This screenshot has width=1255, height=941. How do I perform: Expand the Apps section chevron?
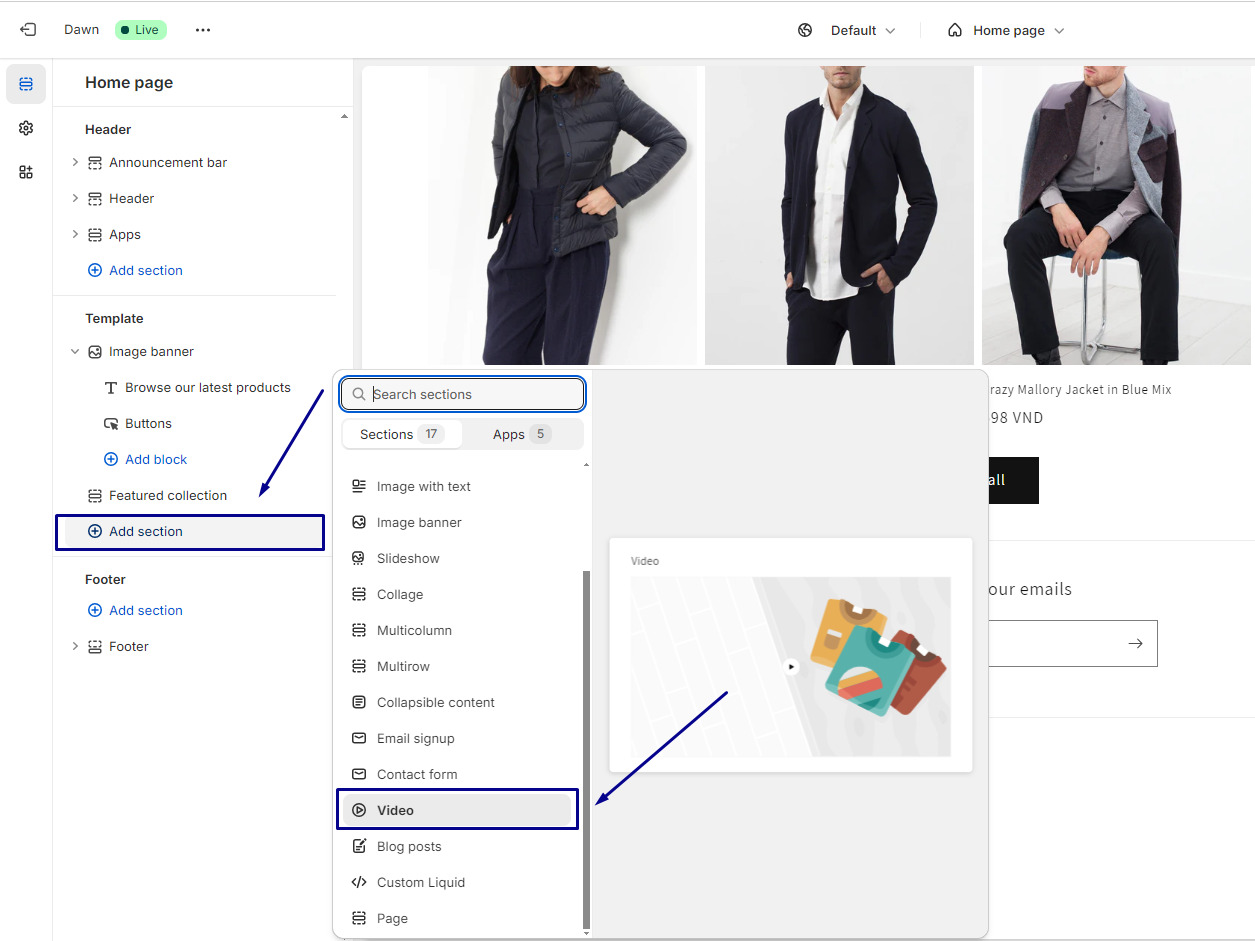(x=75, y=234)
